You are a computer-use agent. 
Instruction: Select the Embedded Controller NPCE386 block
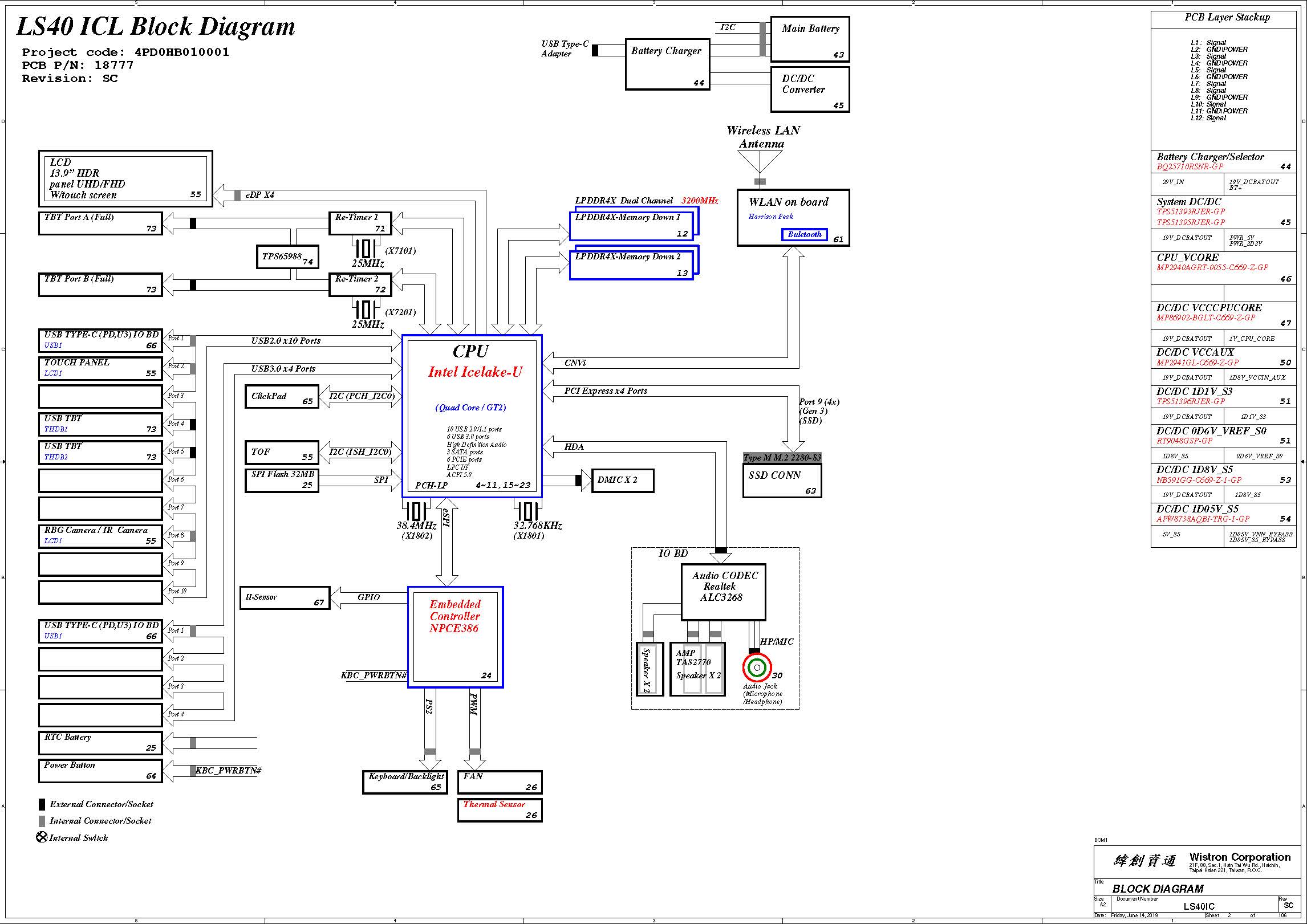[455, 637]
